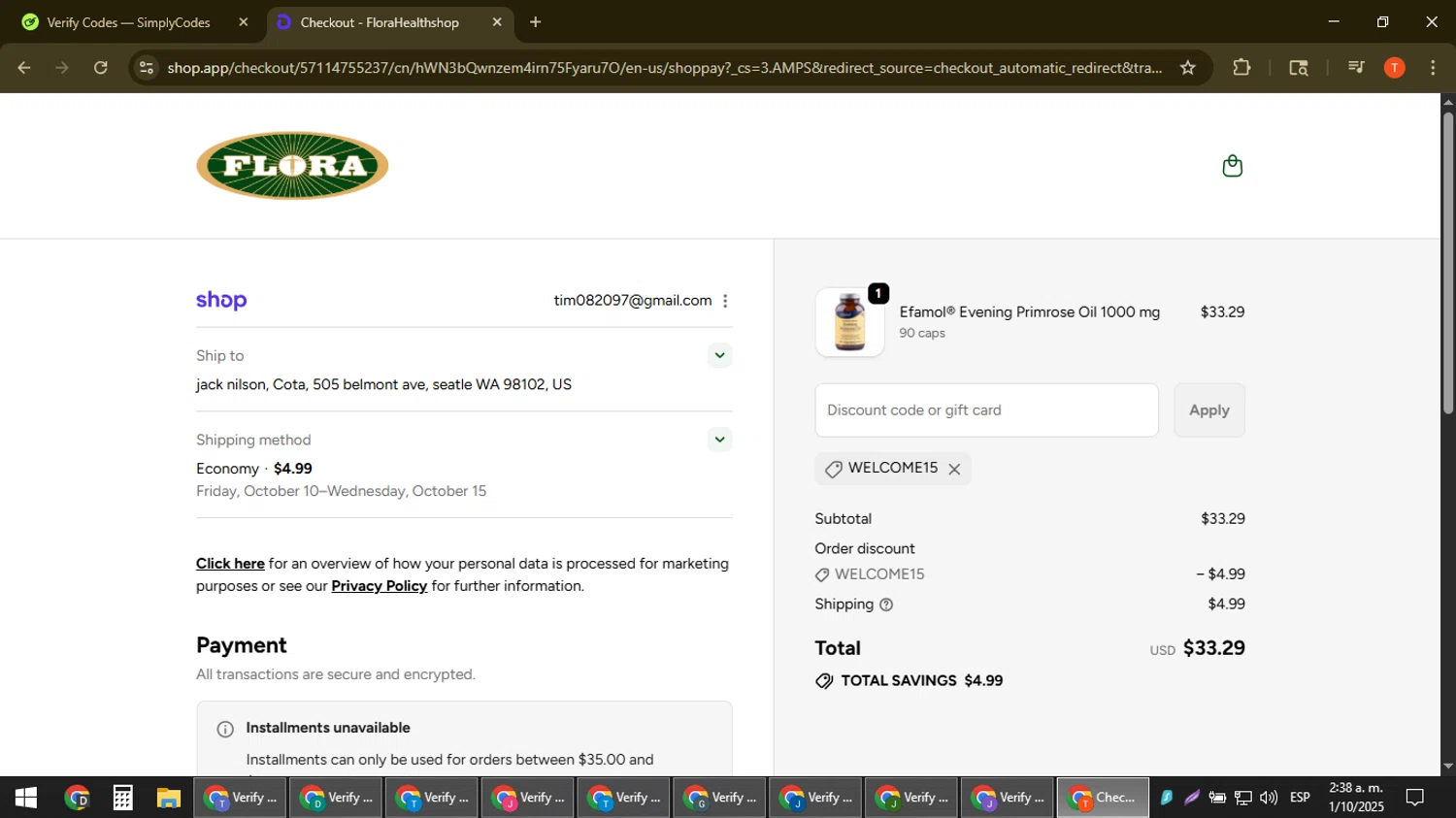
Task: Click the jack nilson shipping address line
Action: [x=383, y=385]
